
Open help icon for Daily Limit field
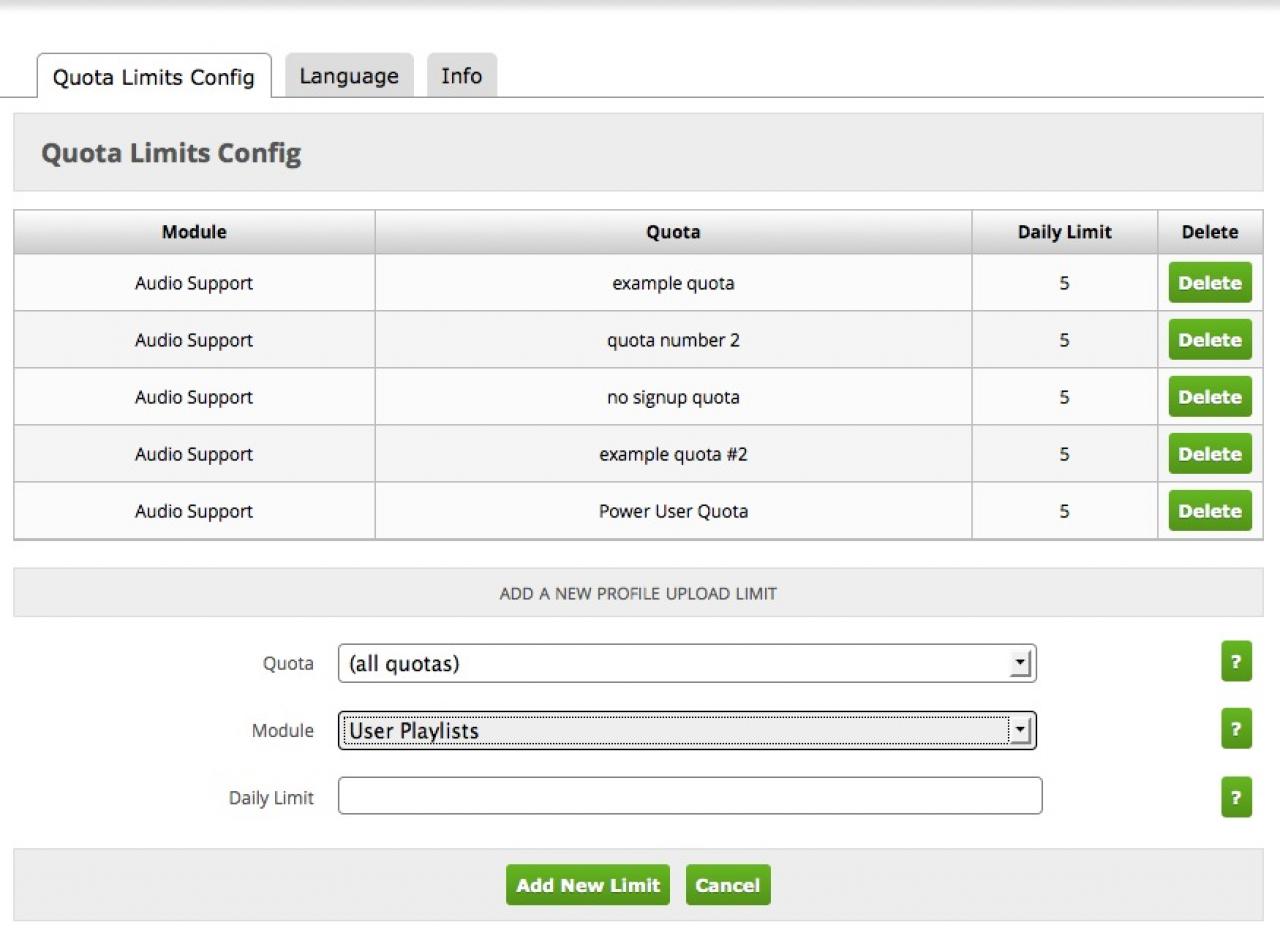point(1236,797)
